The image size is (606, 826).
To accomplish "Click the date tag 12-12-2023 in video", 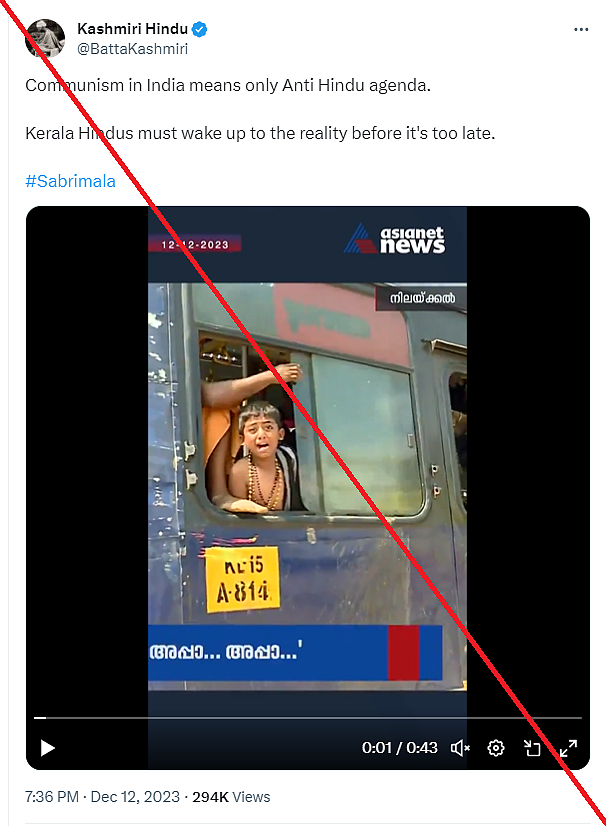I will click(x=194, y=244).
